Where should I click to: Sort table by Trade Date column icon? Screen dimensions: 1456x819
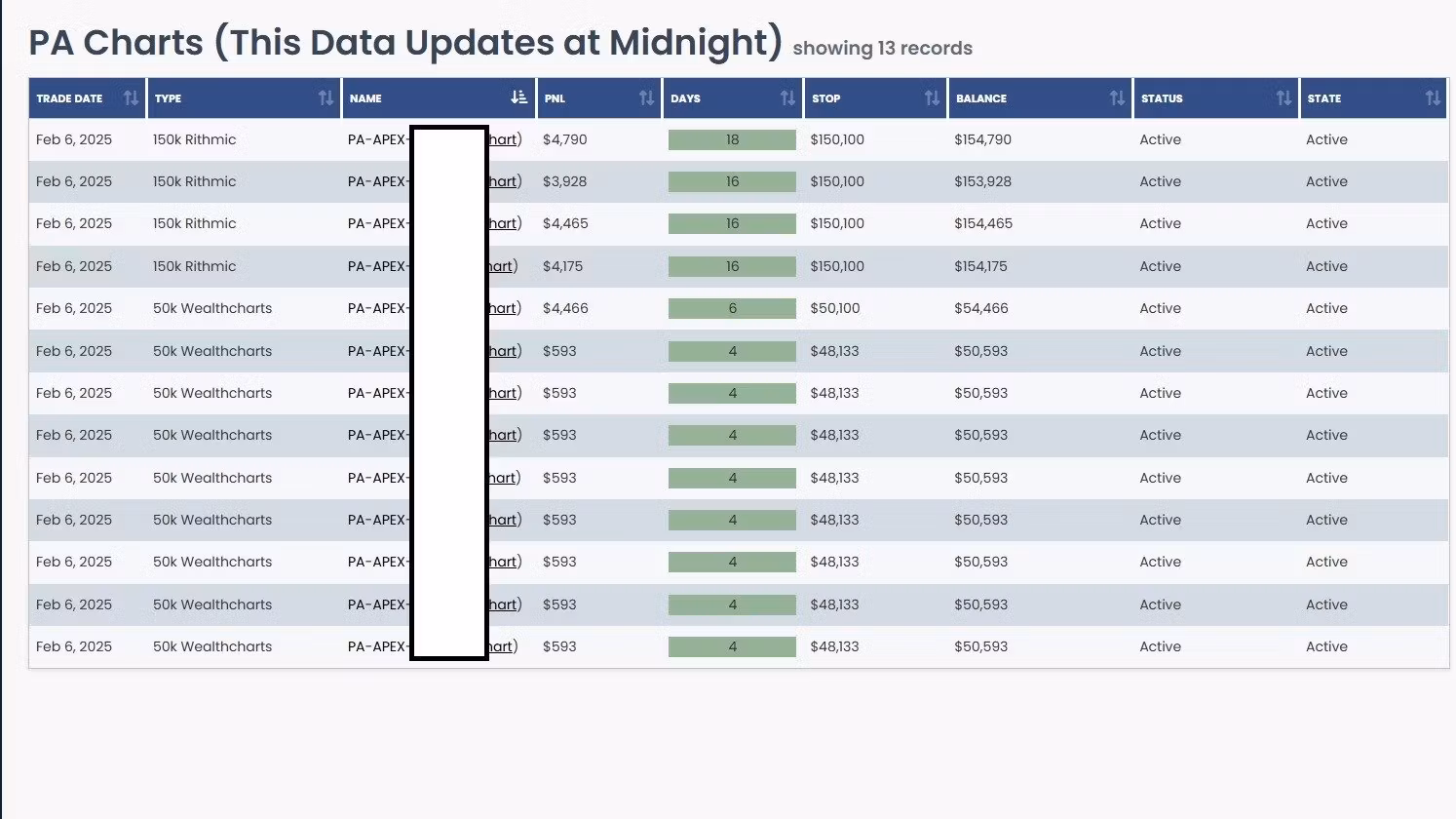(x=131, y=98)
